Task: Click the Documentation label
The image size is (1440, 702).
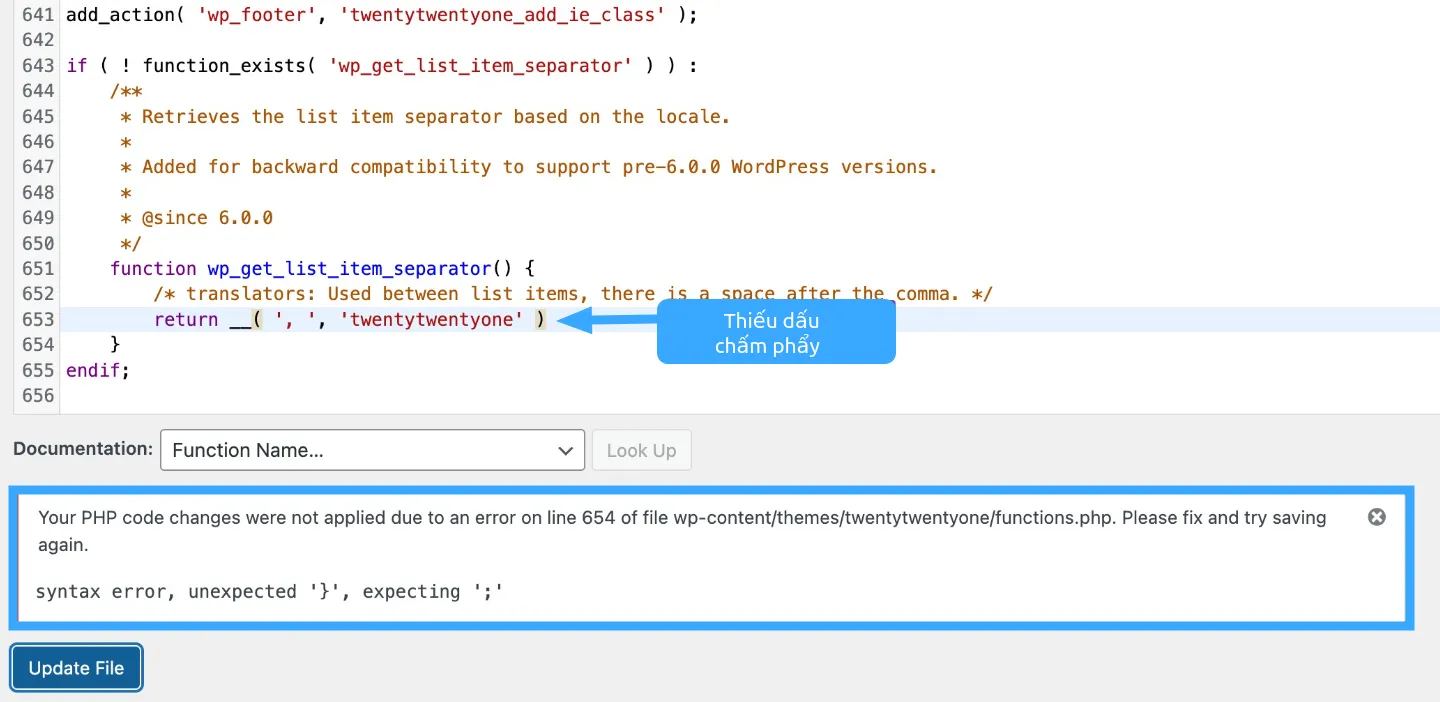Action: (83, 449)
